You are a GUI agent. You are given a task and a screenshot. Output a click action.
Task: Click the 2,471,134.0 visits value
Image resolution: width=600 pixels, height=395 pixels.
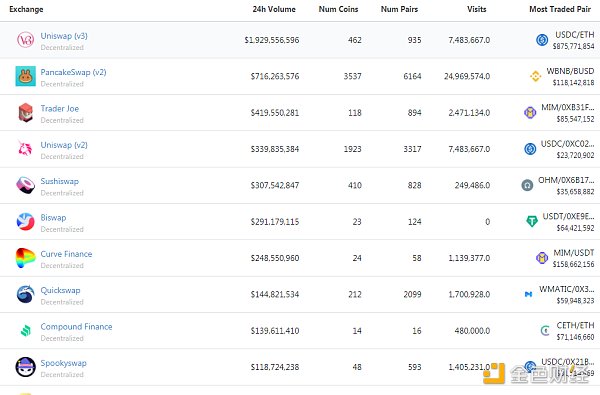tap(469, 113)
